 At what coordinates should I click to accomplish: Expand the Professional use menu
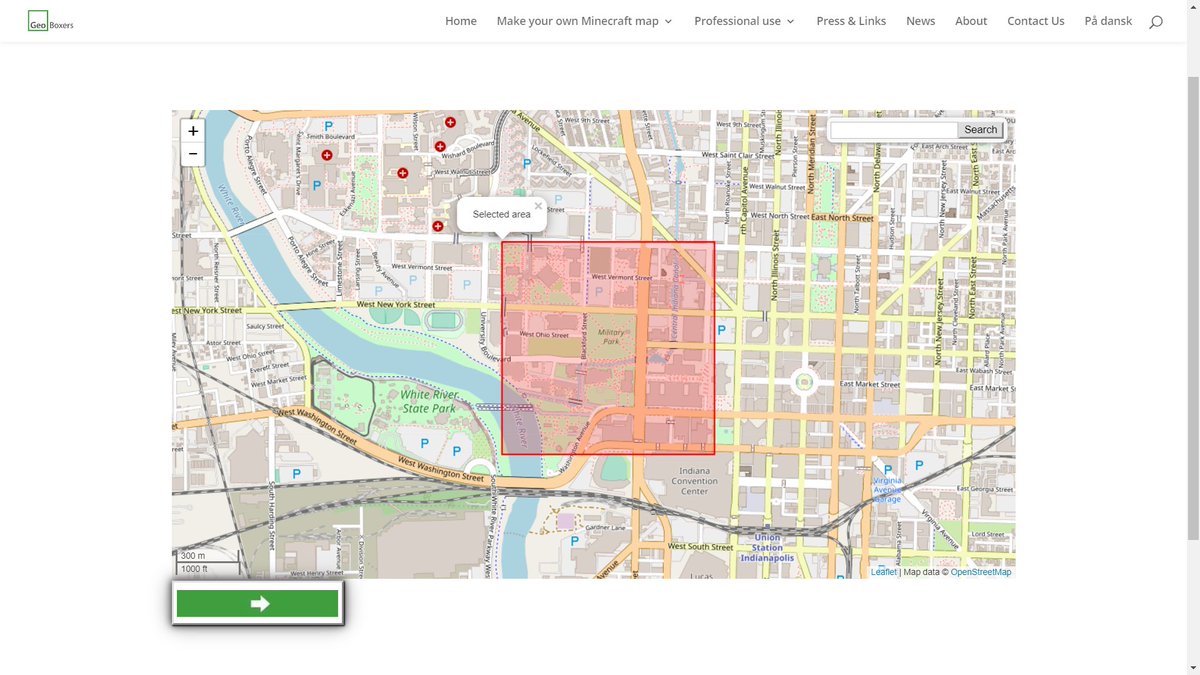point(744,21)
